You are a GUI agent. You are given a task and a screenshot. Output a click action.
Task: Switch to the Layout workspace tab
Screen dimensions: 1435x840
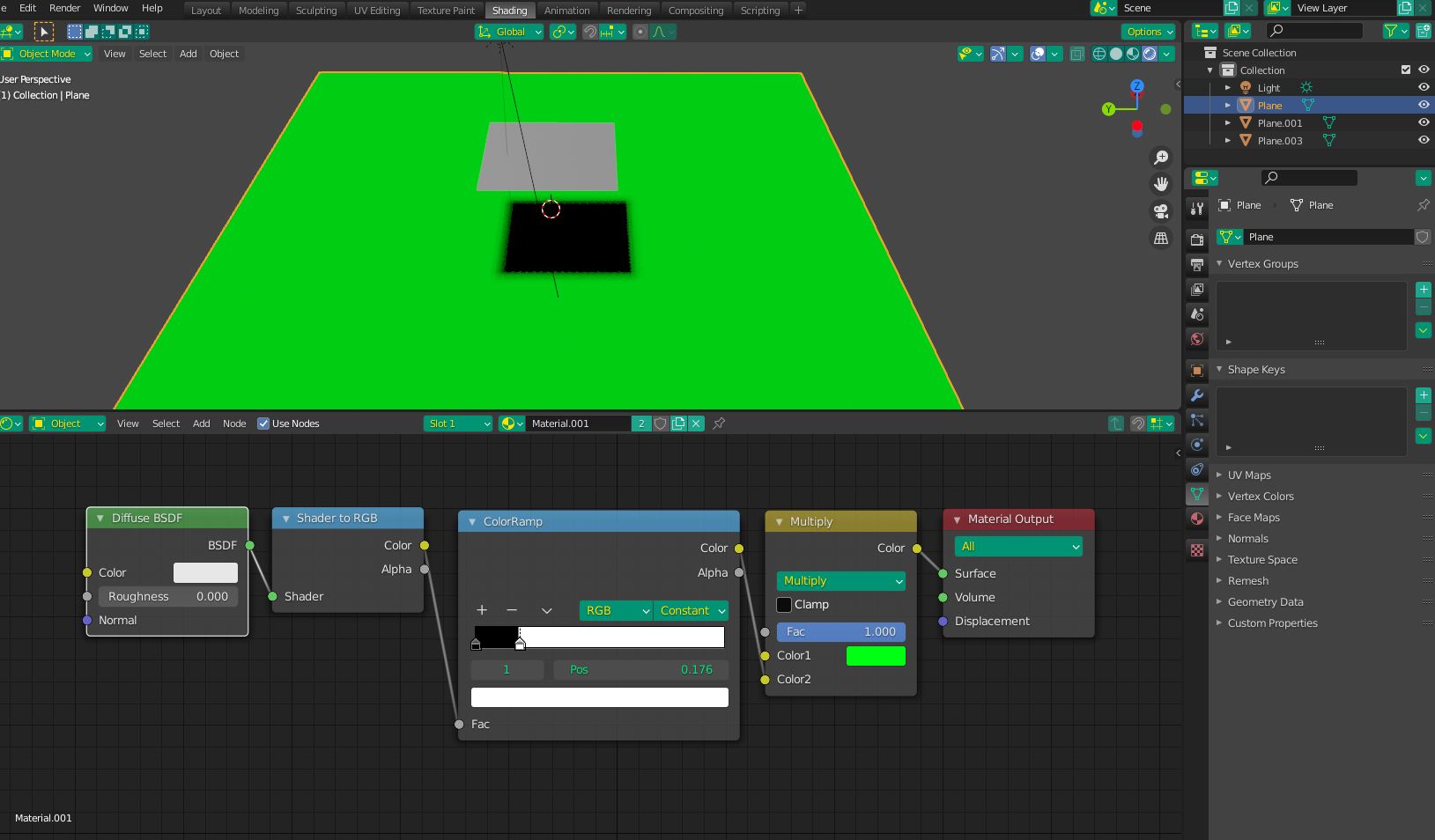click(x=206, y=11)
